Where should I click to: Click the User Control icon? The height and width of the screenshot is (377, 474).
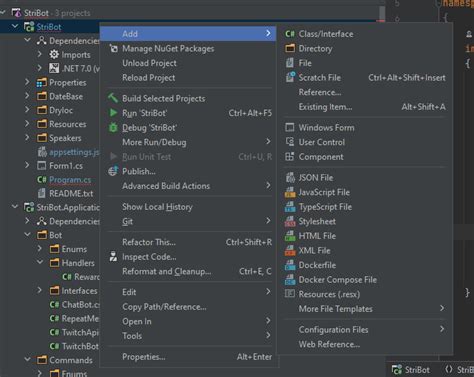[290, 142]
